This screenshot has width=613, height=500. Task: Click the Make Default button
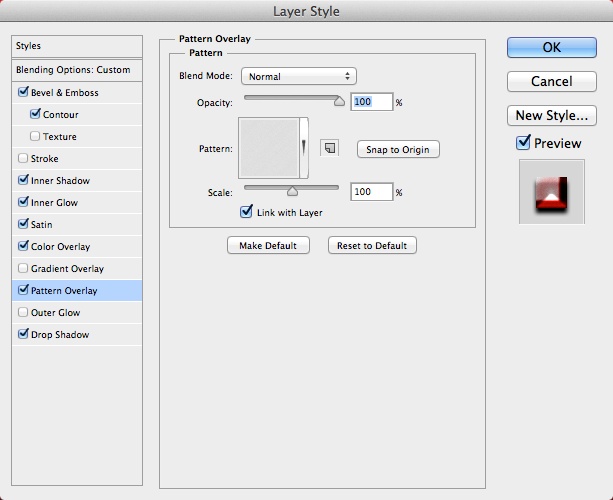point(268,246)
